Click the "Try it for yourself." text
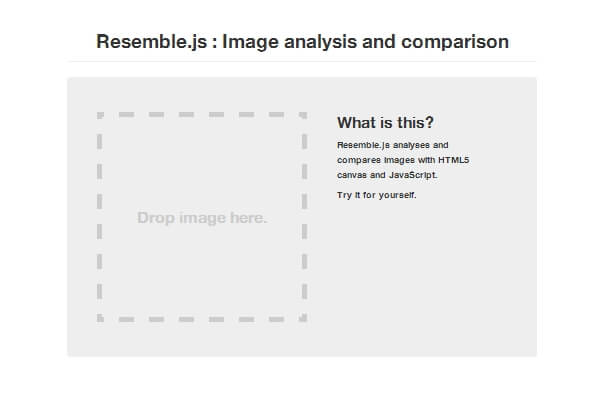 377,195
